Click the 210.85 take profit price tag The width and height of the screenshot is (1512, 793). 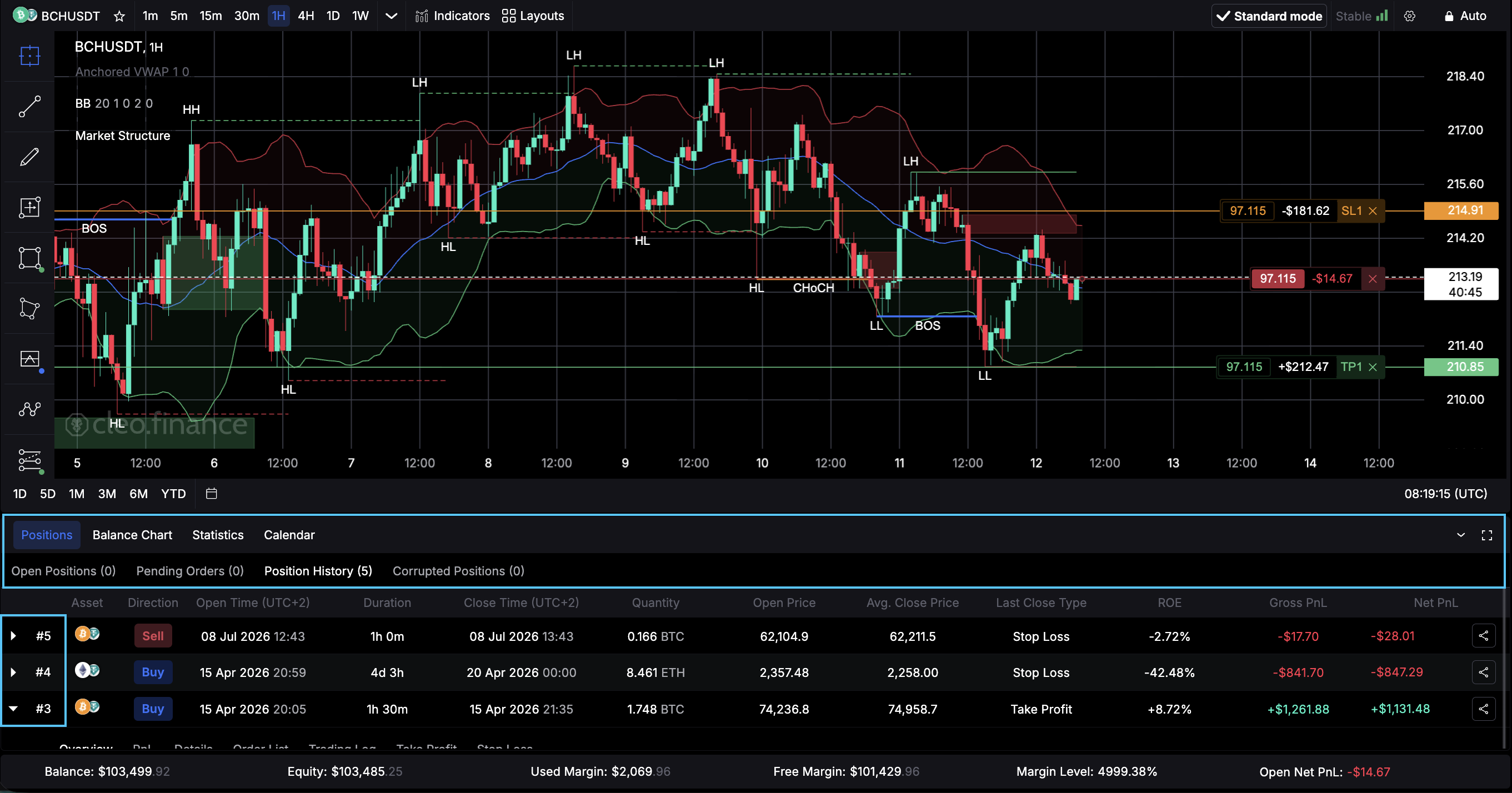1460,367
